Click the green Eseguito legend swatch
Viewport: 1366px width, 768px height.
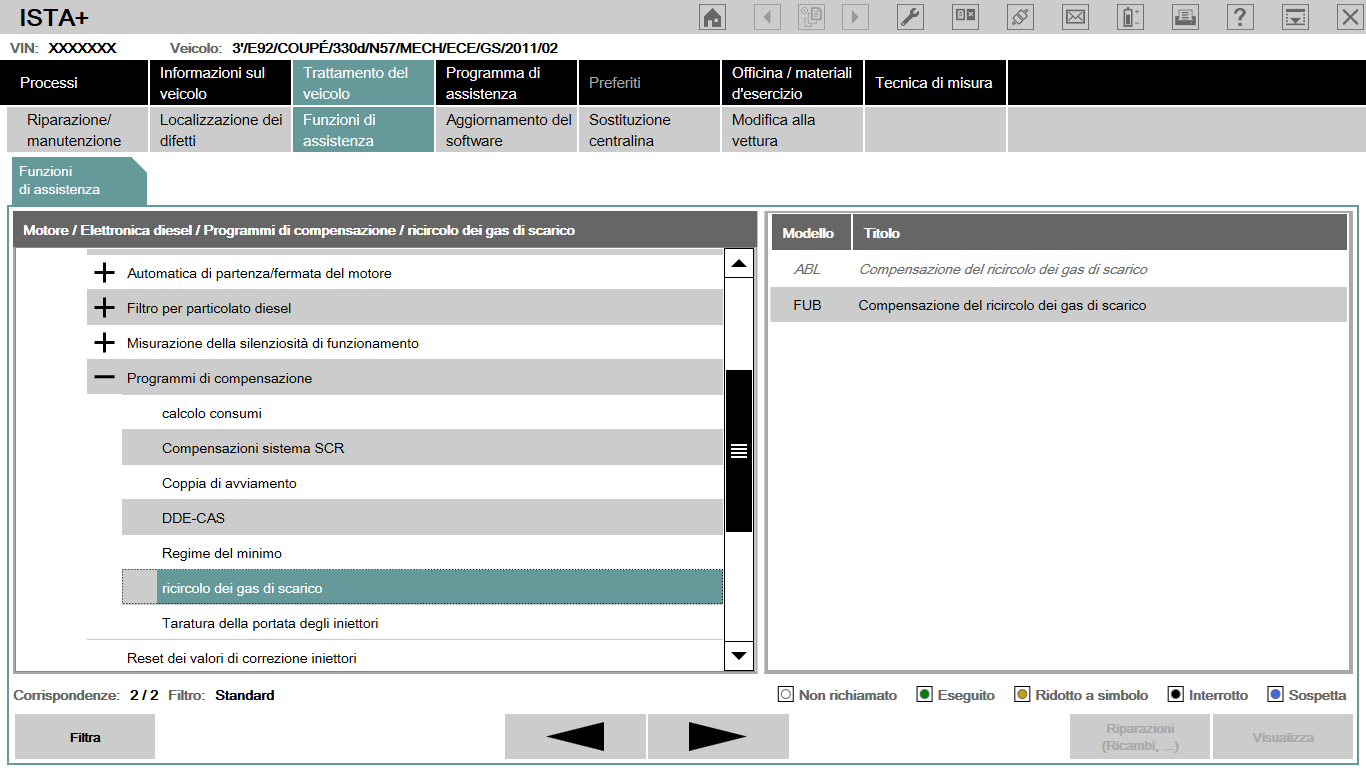point(925,695)
